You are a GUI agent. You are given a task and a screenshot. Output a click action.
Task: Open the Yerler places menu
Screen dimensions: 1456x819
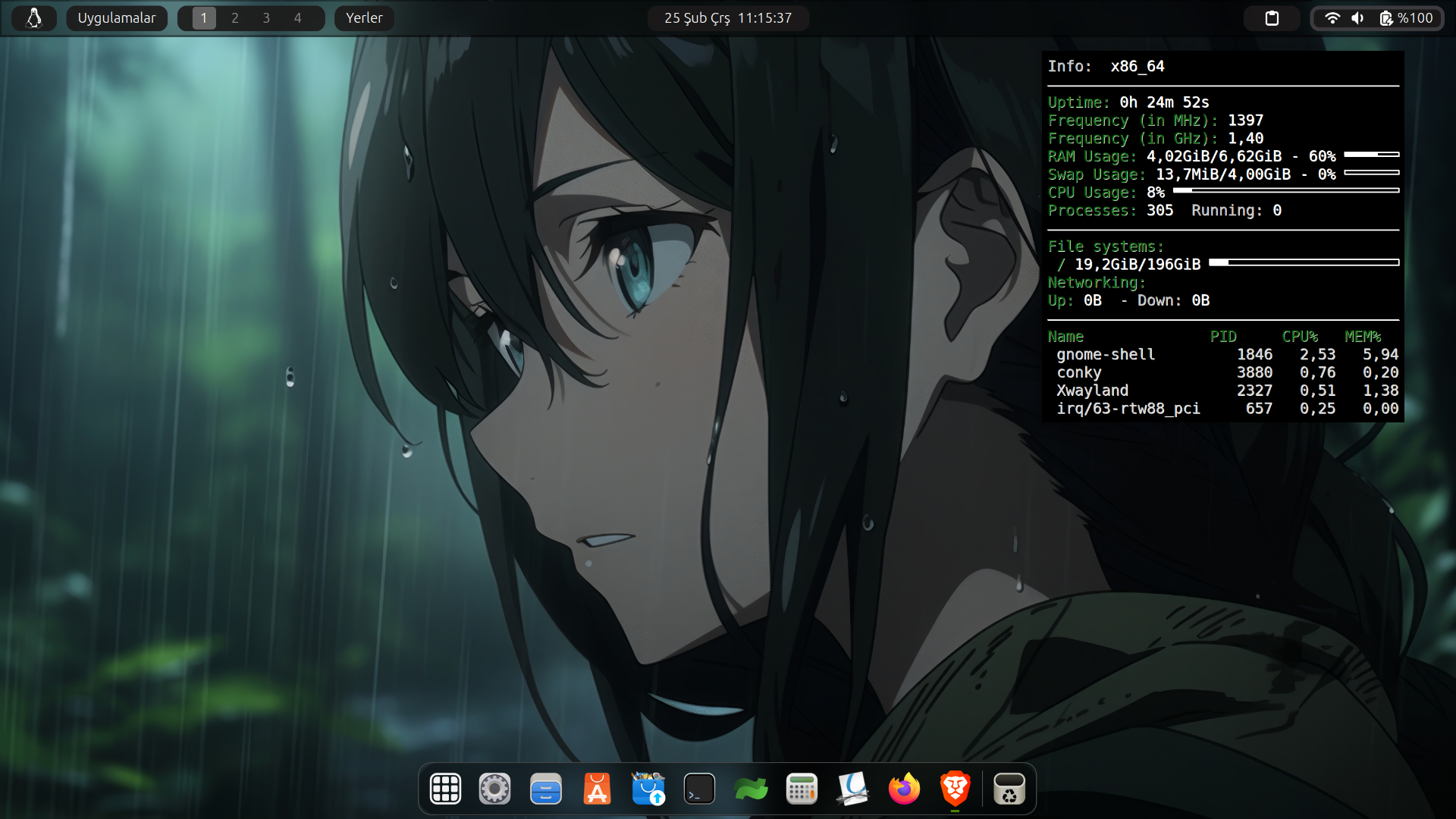[x=364, y=18]
